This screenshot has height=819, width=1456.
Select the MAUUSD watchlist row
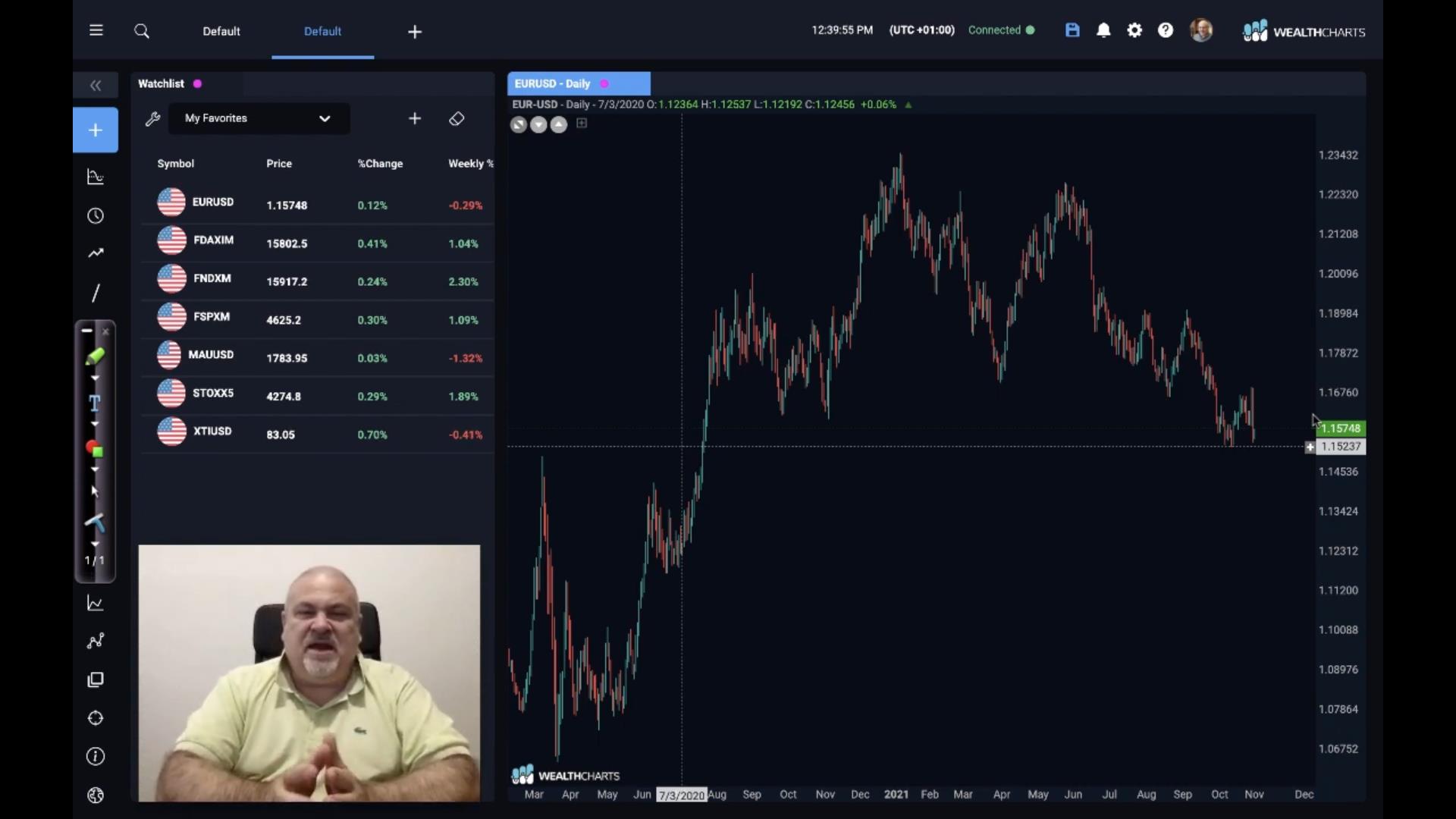pos(318,358)
